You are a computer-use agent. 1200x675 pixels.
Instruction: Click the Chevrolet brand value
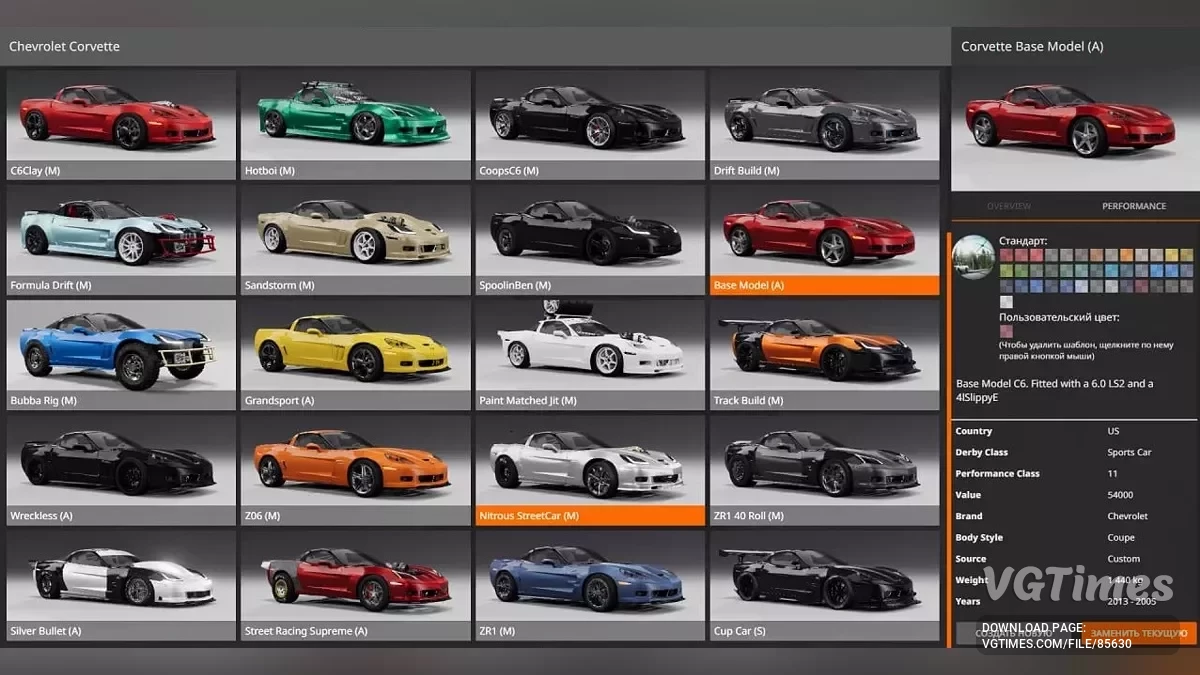tap(1127, 516)
